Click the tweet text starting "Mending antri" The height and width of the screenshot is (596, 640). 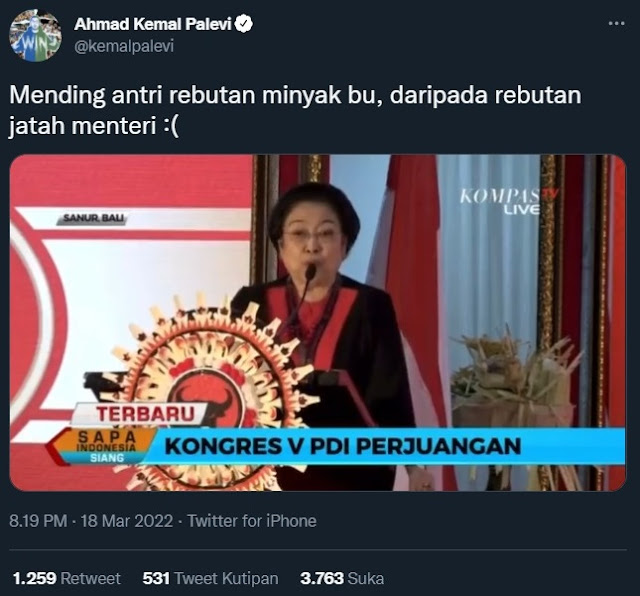(x=295, y=110)
